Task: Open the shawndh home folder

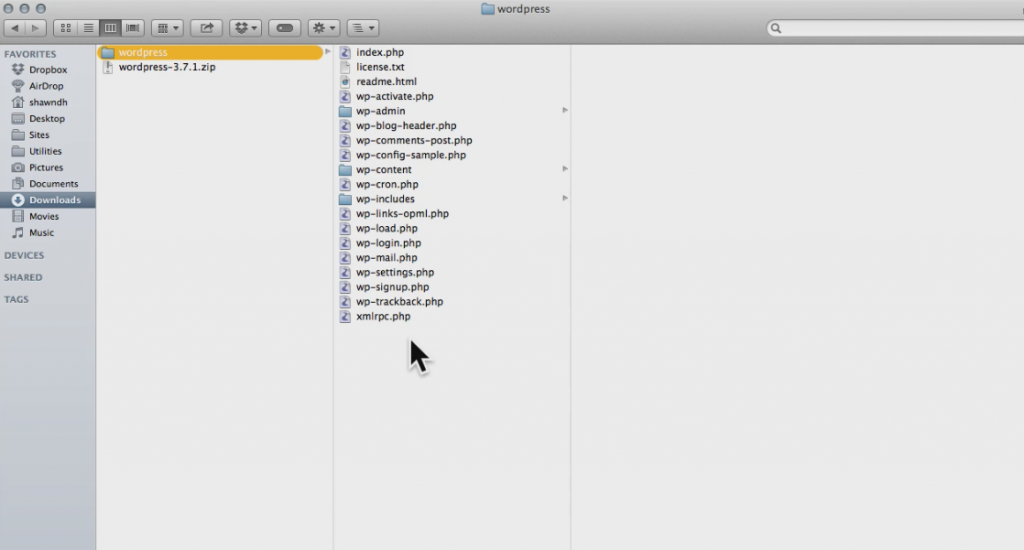Action: tap(48, 103)
